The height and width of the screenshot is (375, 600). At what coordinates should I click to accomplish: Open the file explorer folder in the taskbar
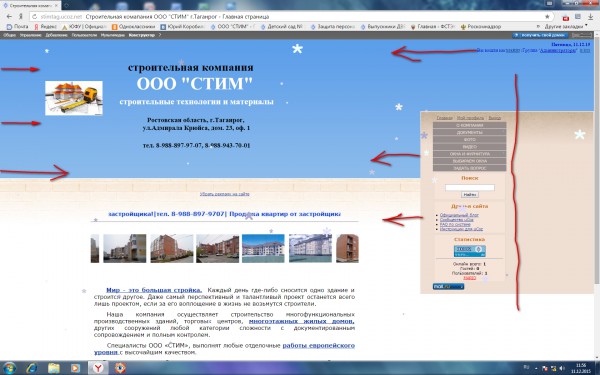point(54,368)
